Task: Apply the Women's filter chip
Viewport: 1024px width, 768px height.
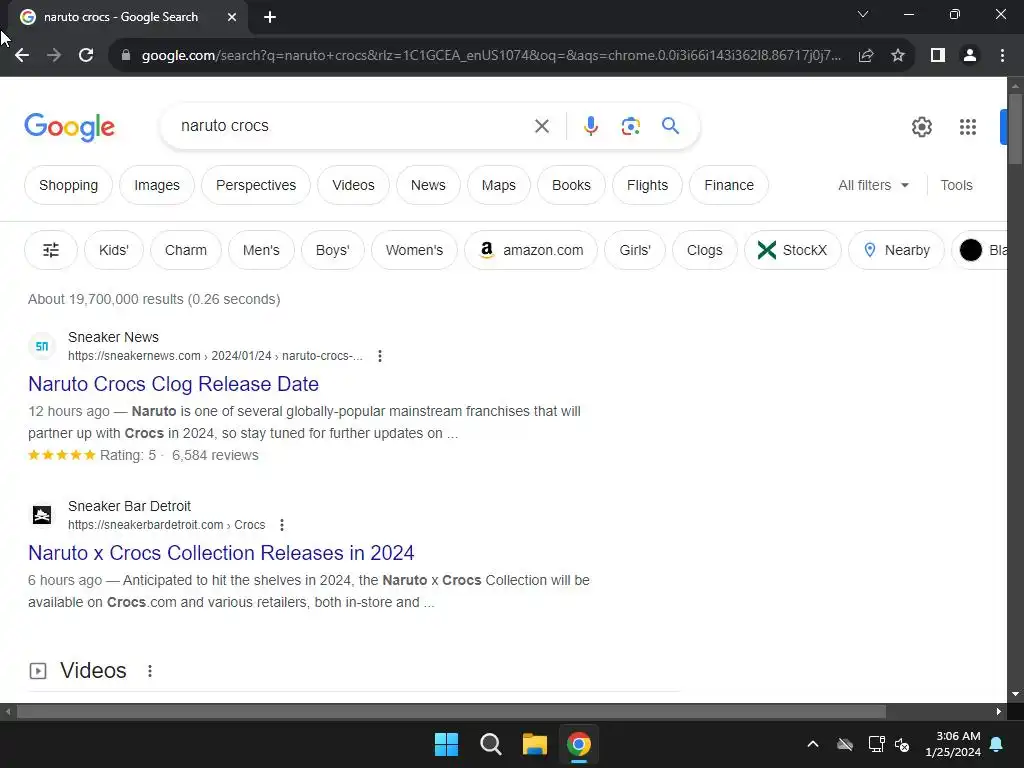Action: pos(414,250)
